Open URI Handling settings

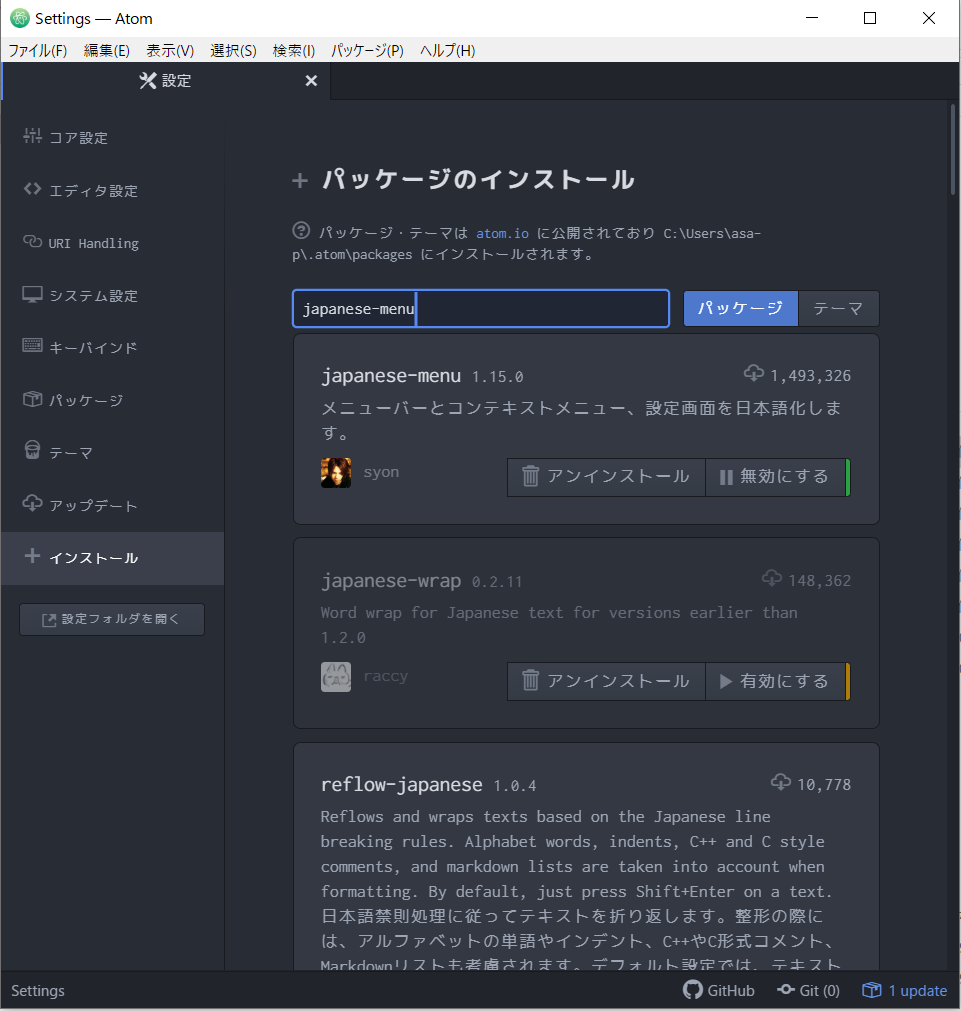pyautogui.click(x=93, y=243)
